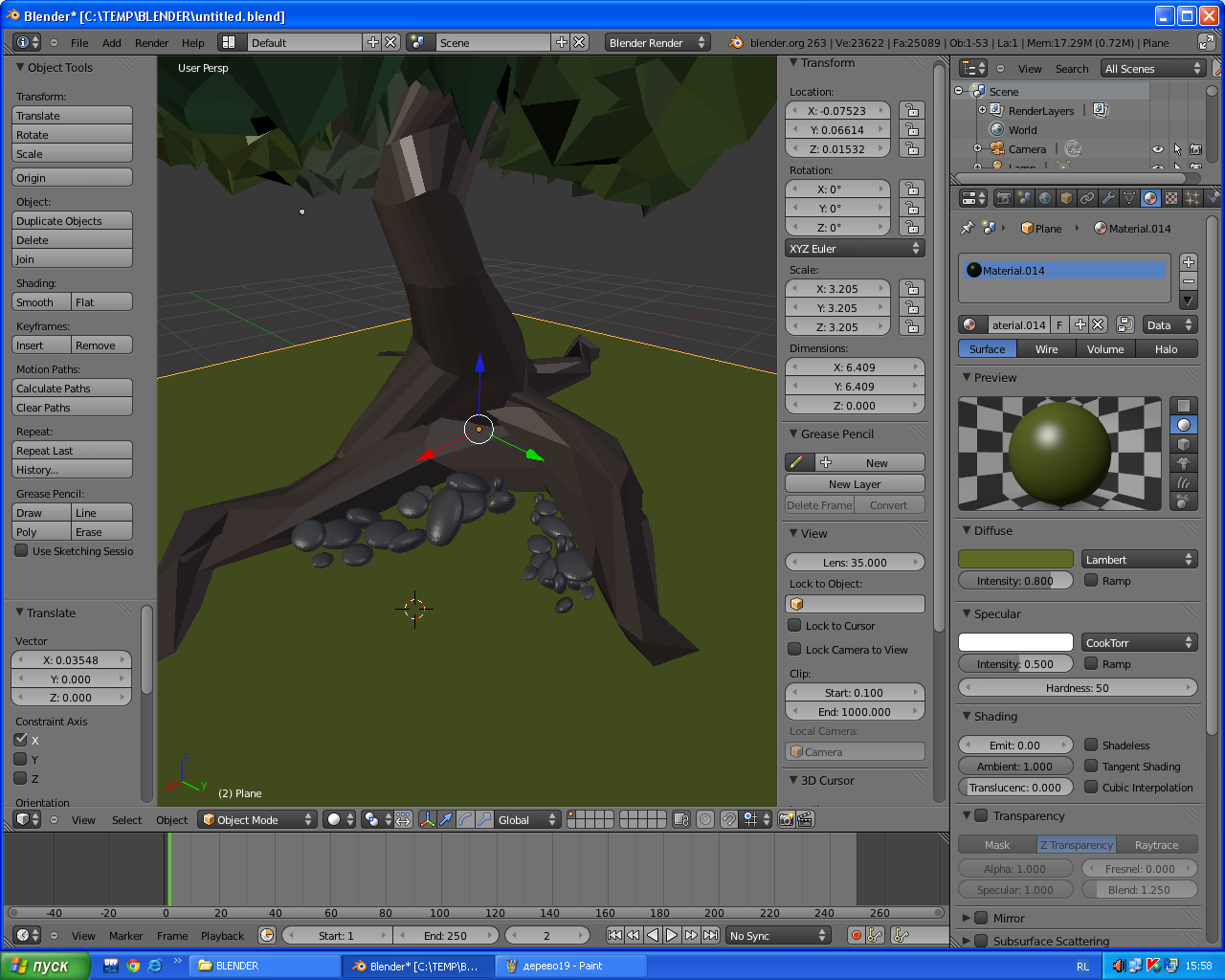
Task: Open the Material properties sphere tab
Action: pos(1150,198)
